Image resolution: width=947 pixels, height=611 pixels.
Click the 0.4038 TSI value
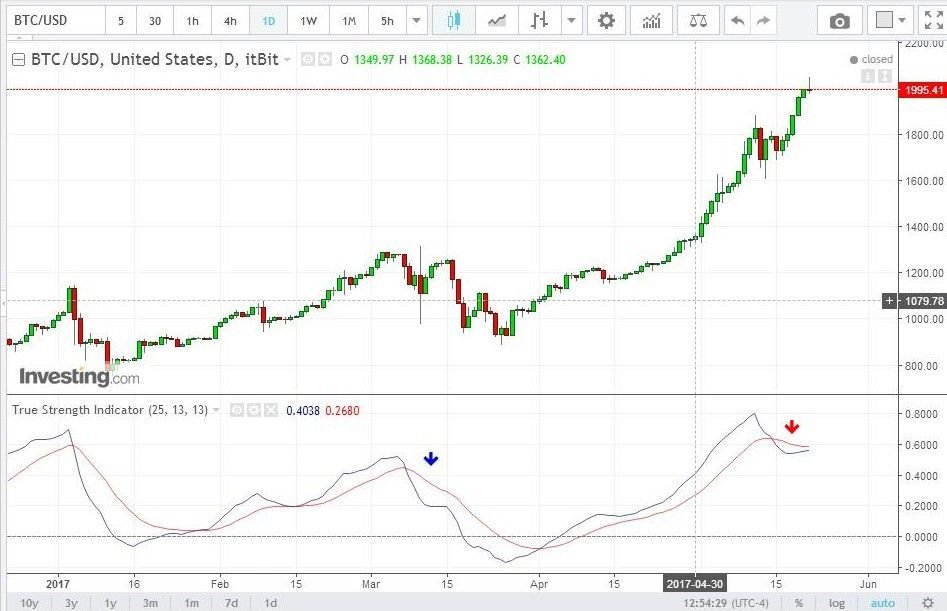[x=303, y=411]
